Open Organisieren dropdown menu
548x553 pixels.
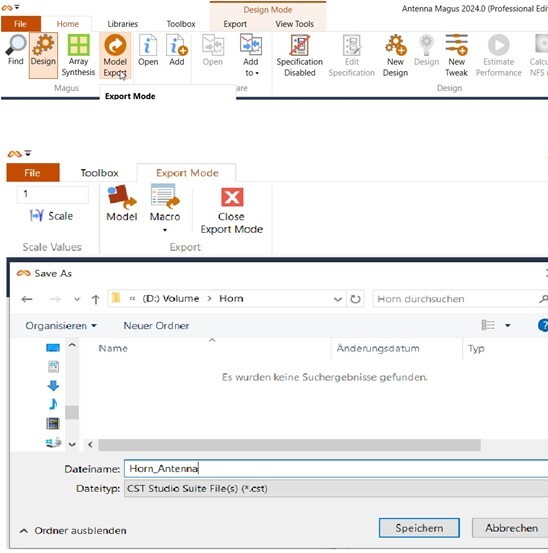tap(61, 326)
